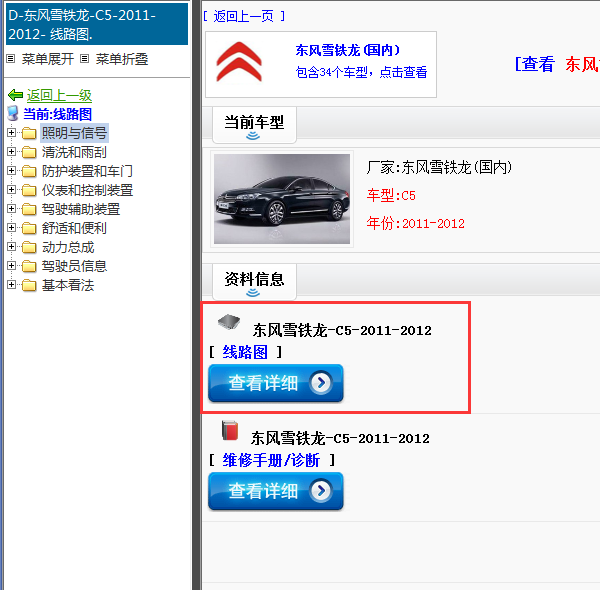
Task: Select 仪表和控制装置 tree item label
Action: (87, 190)
